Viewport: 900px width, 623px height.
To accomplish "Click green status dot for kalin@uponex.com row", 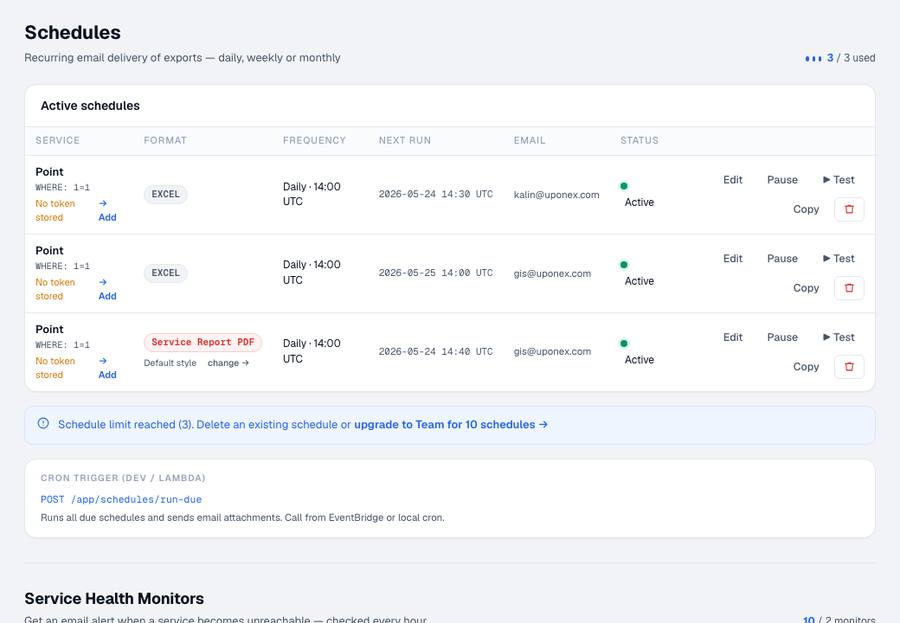I will (624, 186).
